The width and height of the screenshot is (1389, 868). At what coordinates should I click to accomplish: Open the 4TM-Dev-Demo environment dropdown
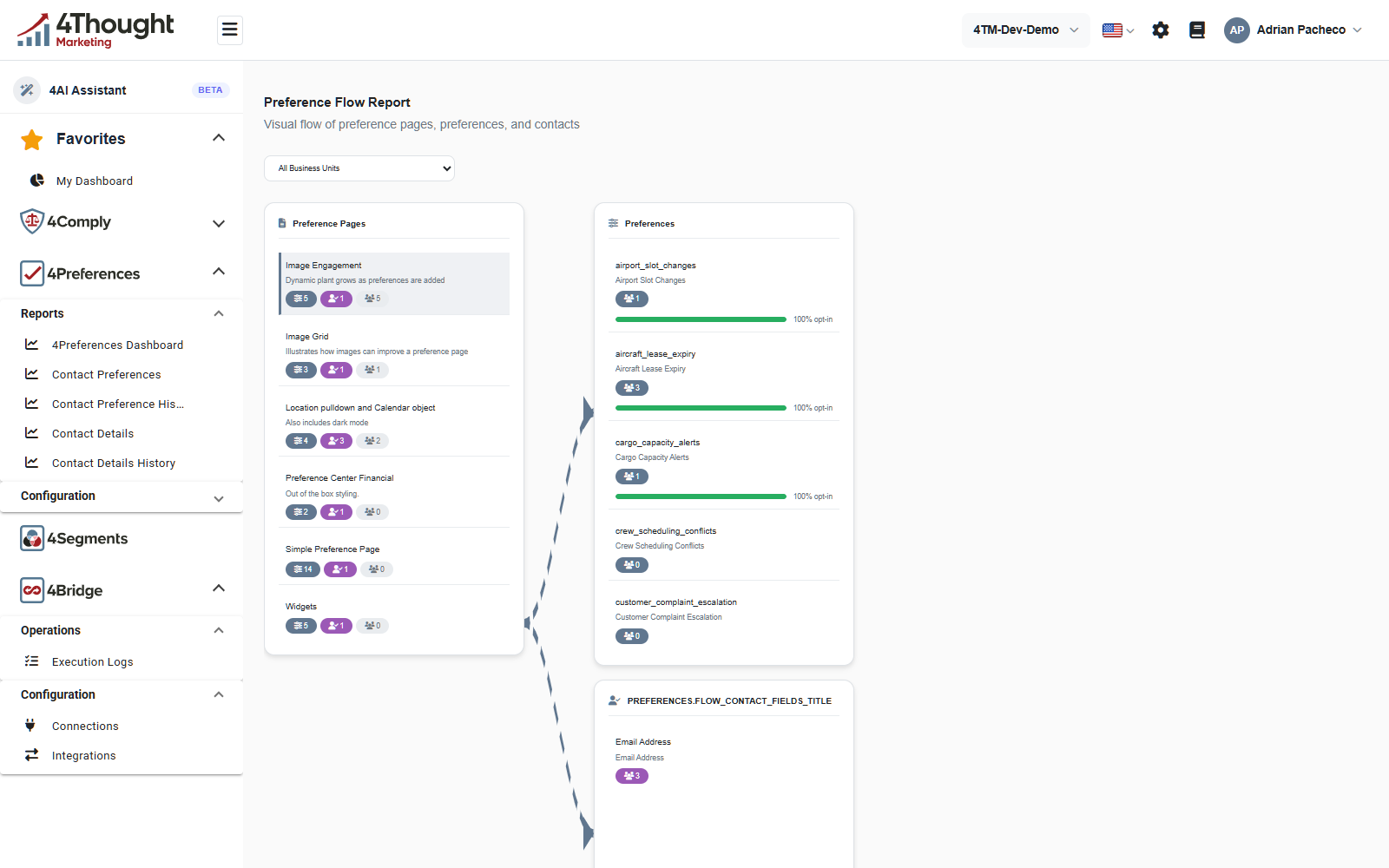tap(1025, 30)
